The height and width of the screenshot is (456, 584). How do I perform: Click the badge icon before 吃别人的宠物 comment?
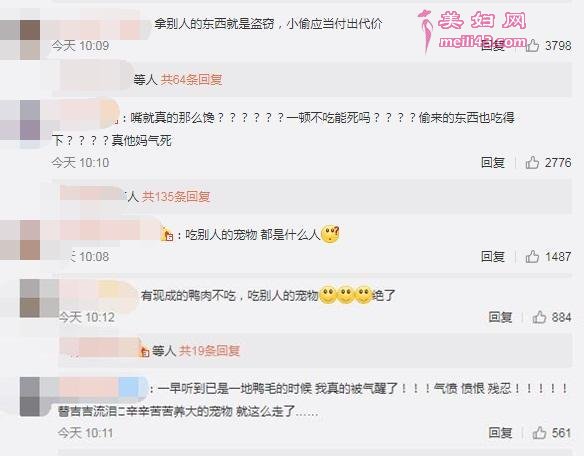point(168,234)
